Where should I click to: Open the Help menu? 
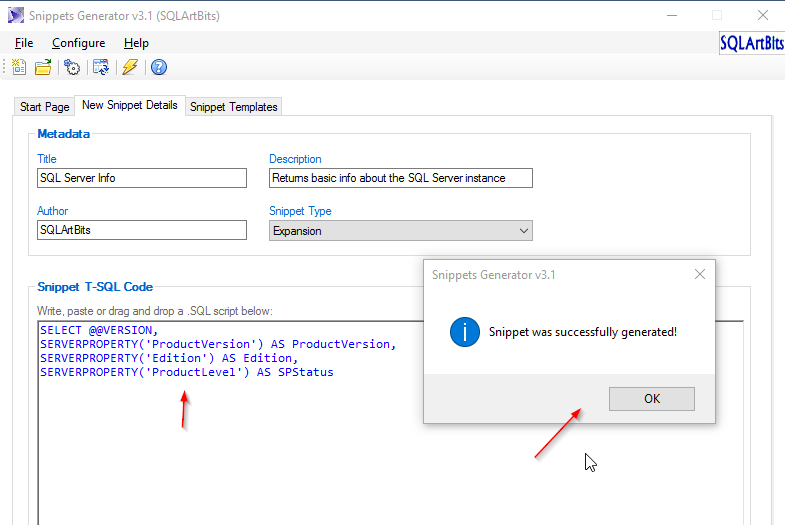tap(136, 43)
